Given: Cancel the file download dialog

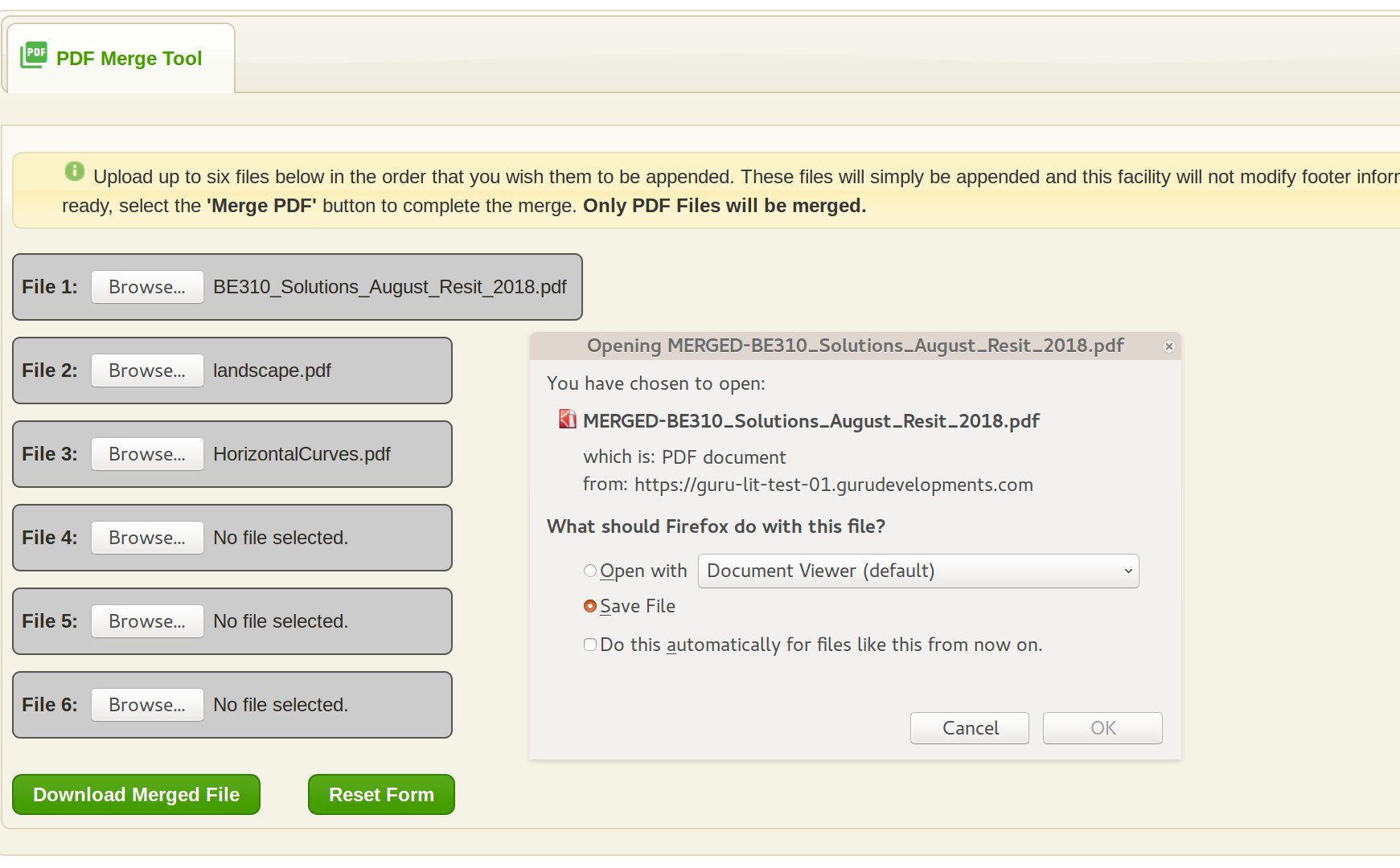Looking at the screenshot, I should (x=969, y=727).
